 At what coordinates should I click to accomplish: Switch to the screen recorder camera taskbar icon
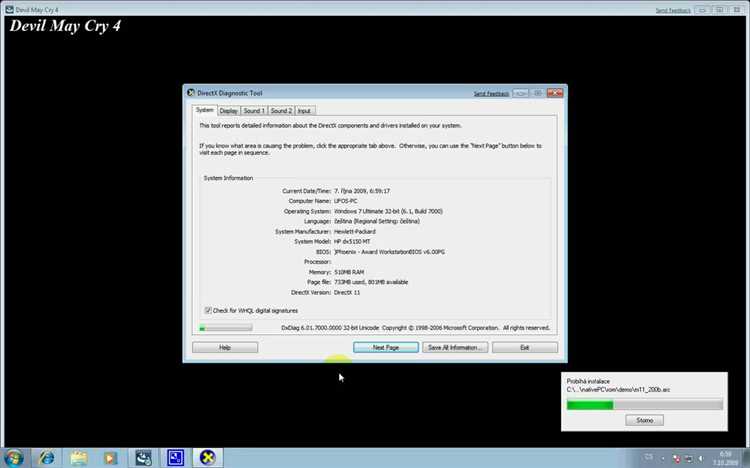(143, 457)
